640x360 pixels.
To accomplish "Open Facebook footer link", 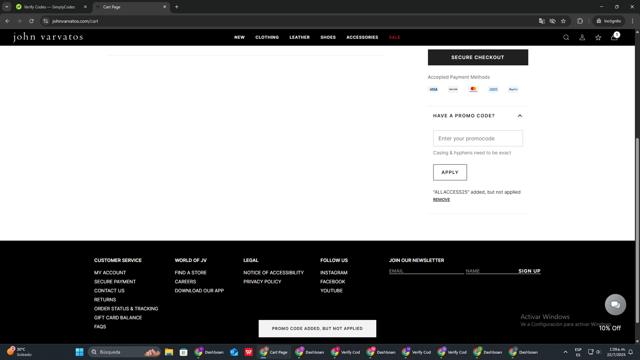I will click(x=332, y=282).
